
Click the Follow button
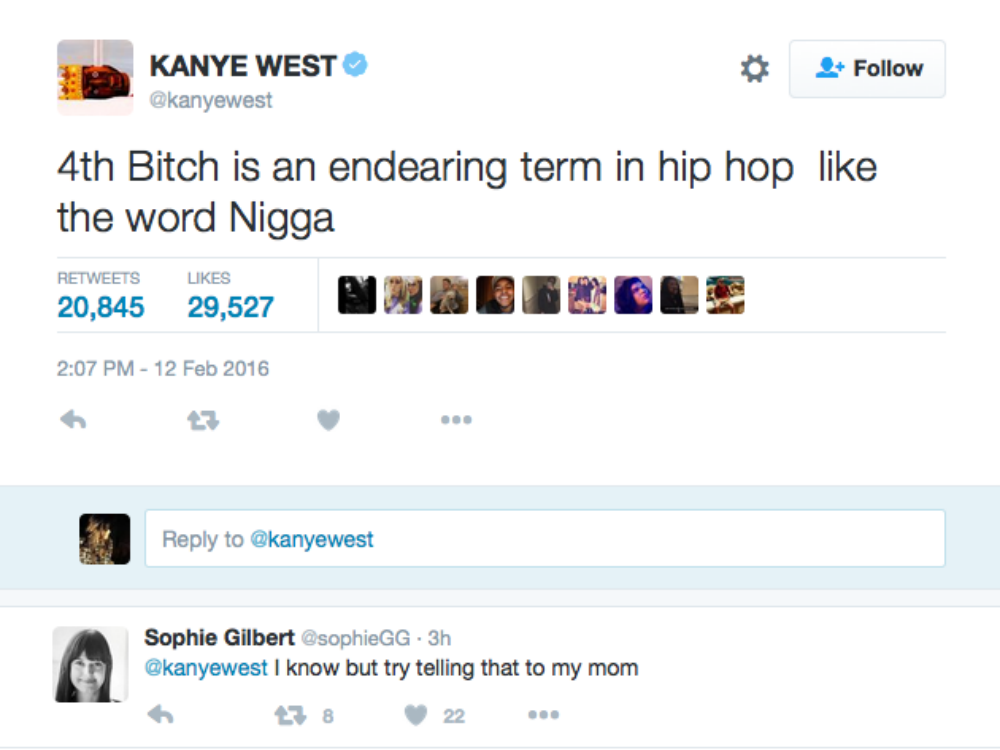(x=867, y=69)
